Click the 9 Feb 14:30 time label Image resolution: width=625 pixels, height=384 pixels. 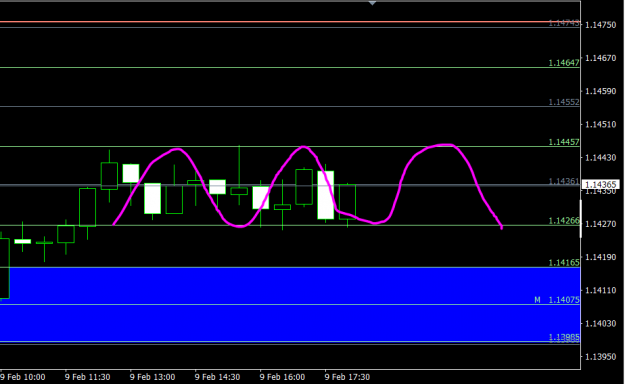tap(217, 377)
